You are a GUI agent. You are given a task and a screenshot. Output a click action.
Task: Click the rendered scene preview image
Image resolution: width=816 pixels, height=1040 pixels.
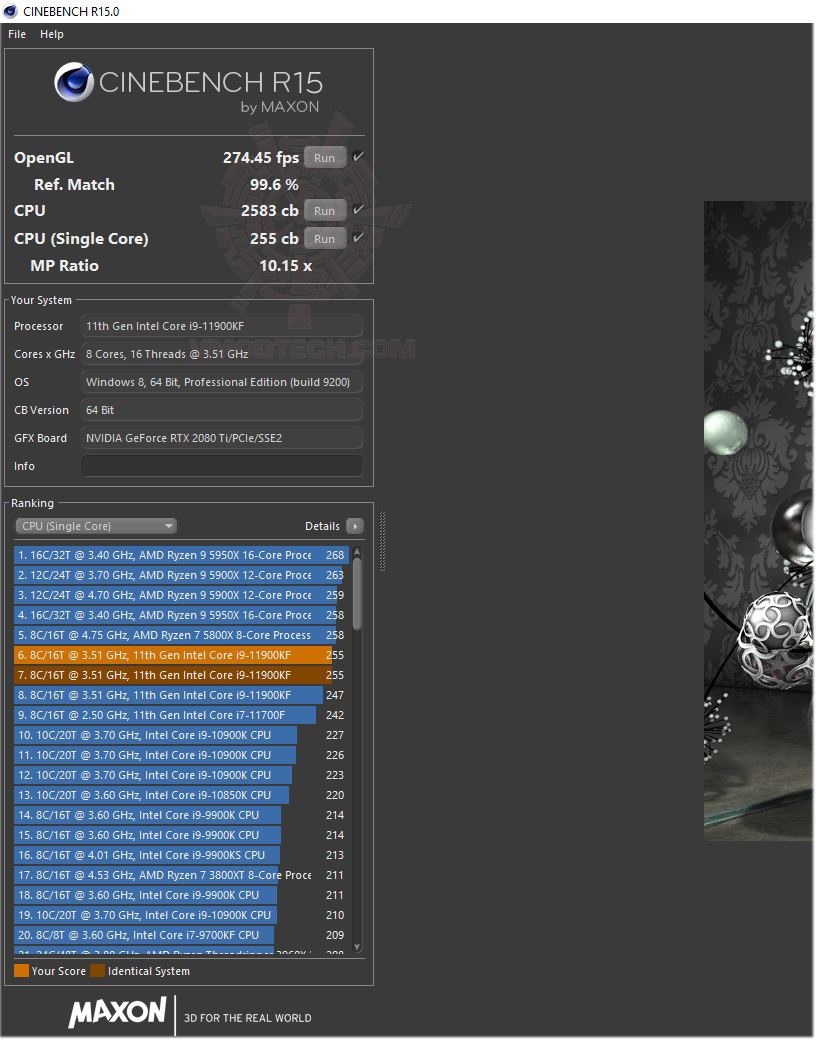tap(758, 521)
